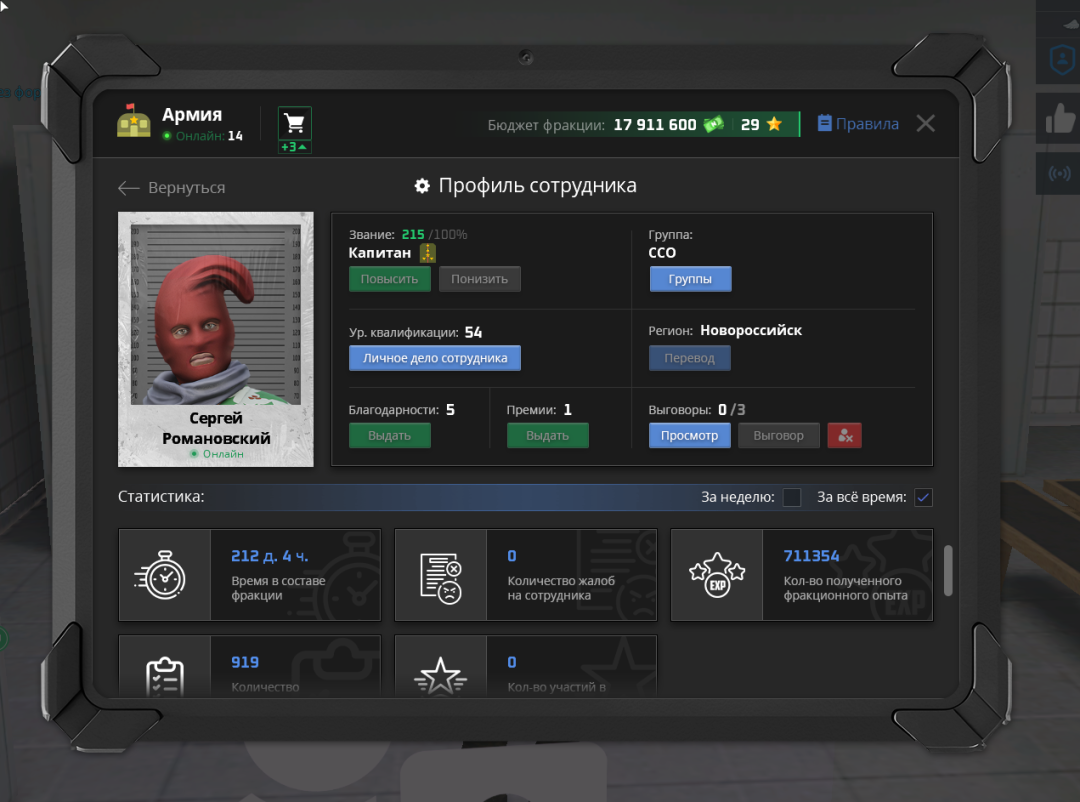1080x802 pixels.
Task: Open the 'Группы' groups button
Action: pyautogui.click(x=690, y=279)
